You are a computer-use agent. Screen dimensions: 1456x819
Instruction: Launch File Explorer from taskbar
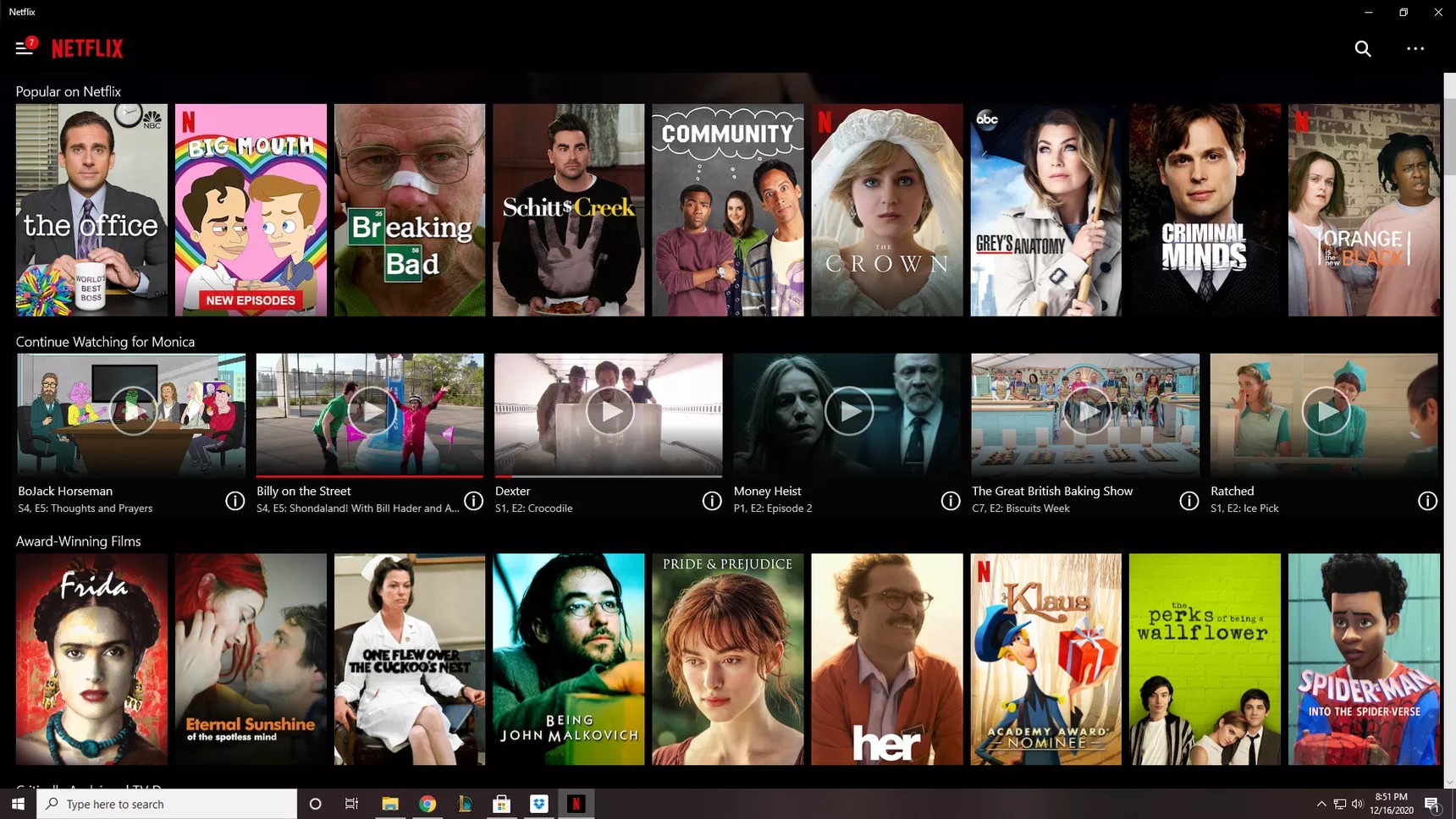tap(389, 804)
